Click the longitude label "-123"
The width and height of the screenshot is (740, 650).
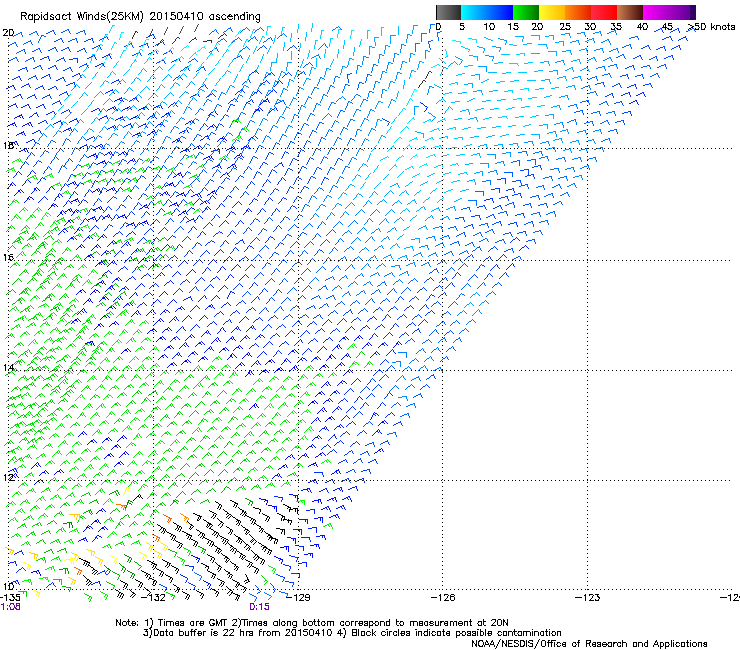pyautogui.click(x=588, y=598)
